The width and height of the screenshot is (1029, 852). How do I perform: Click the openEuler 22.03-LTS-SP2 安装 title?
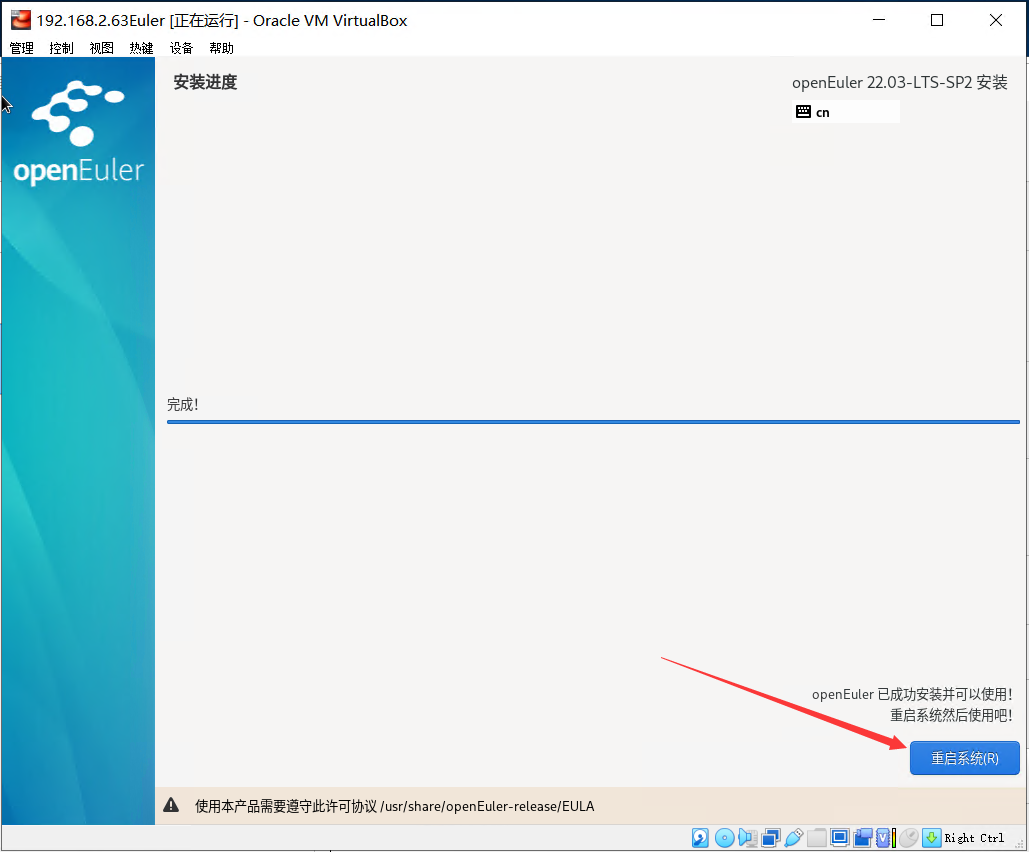point(900,83)
